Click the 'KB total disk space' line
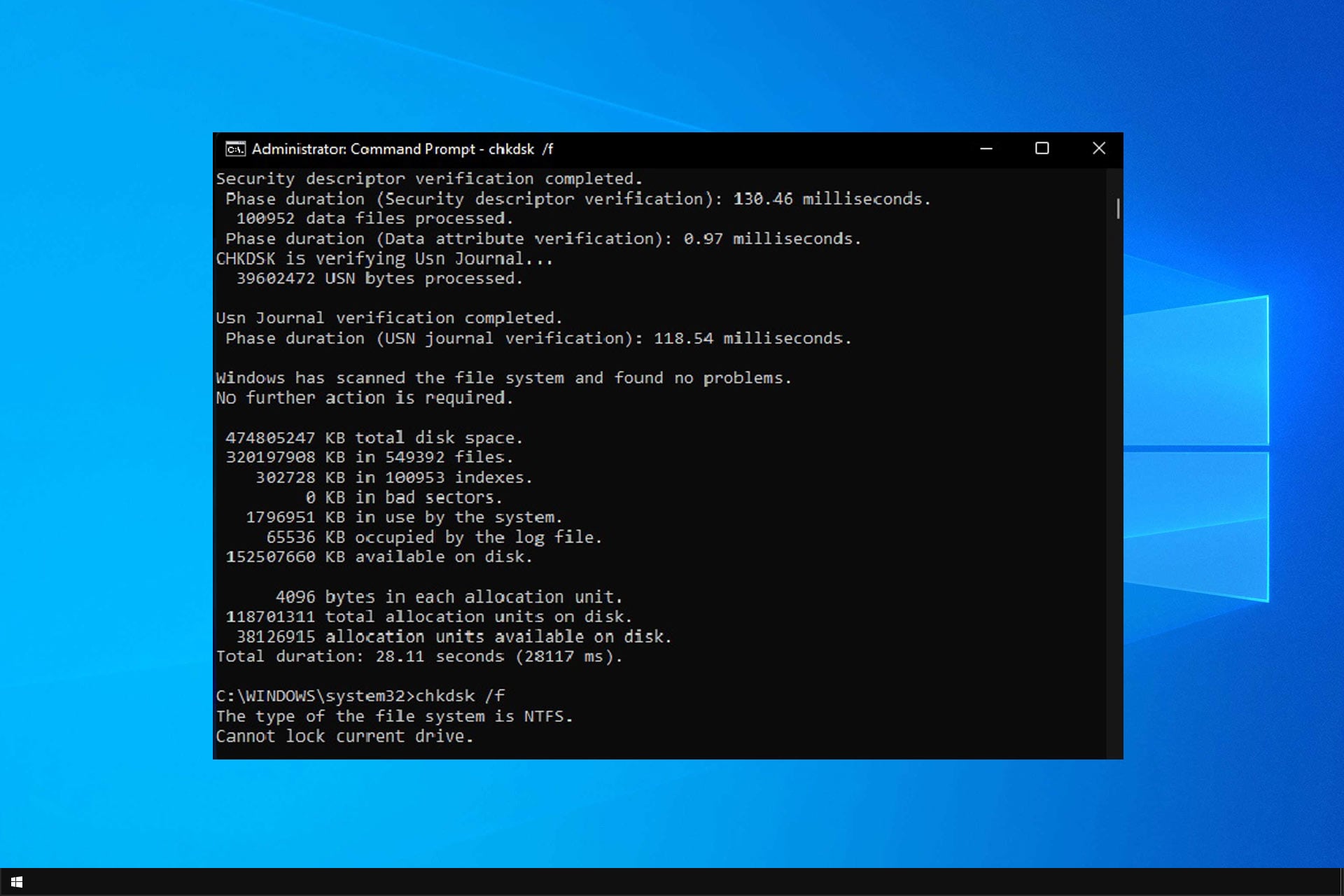Image resolution: width=1344 pixels, height=896 pixels. pyautogui.click(x=374, y=437)
